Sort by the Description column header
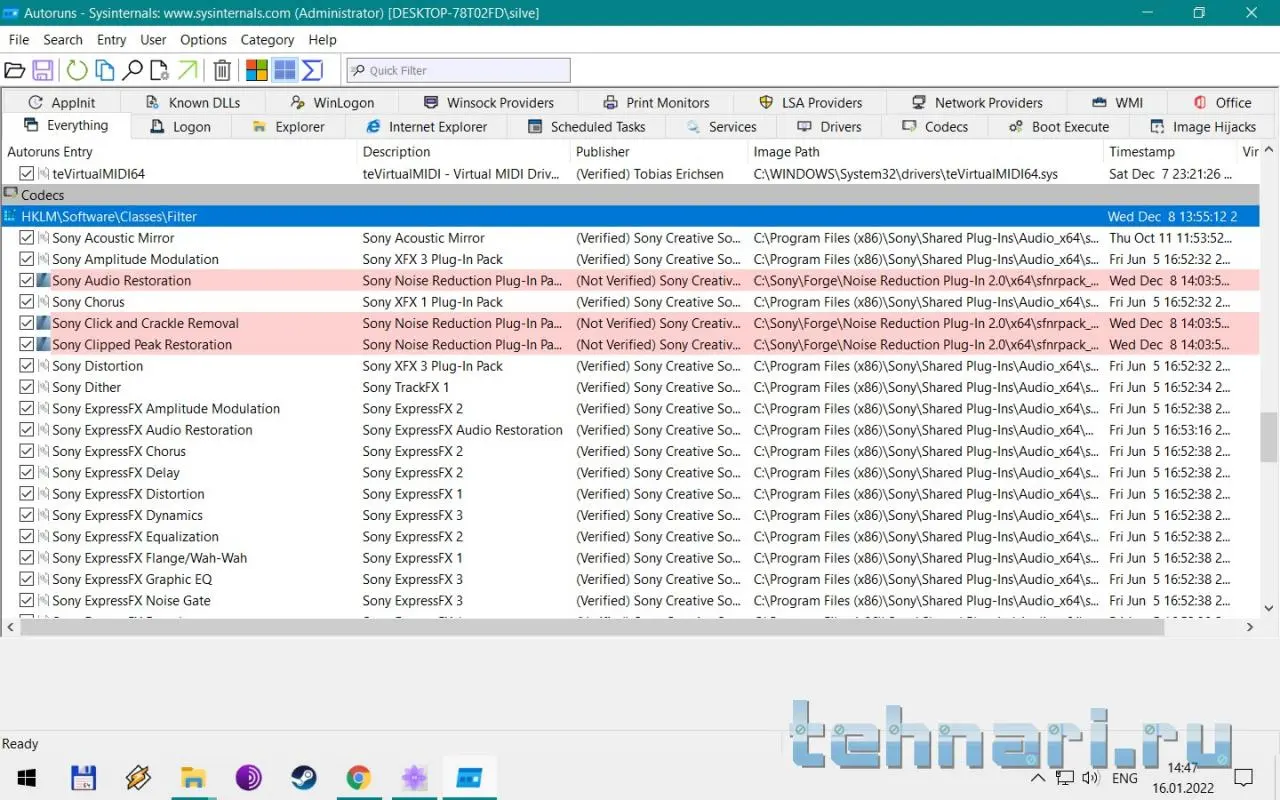Image resolution: width=1280 pixels, height=800 pixels. pos(463,152)
